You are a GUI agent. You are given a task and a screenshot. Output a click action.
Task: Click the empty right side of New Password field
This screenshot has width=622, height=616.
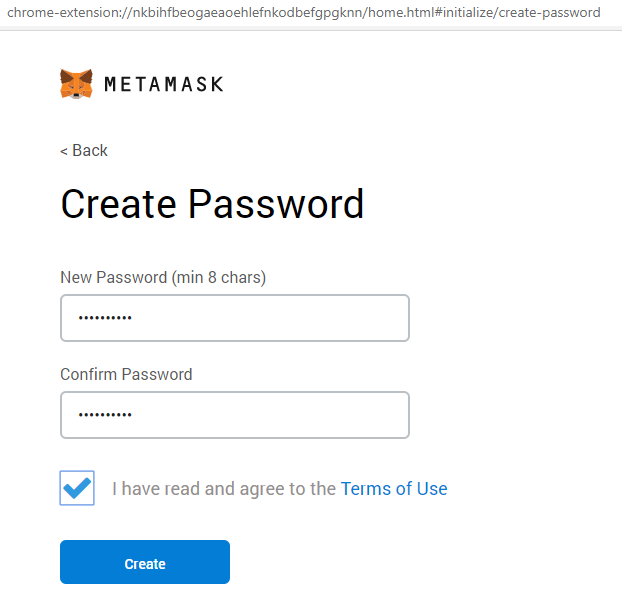pos(340,318)
